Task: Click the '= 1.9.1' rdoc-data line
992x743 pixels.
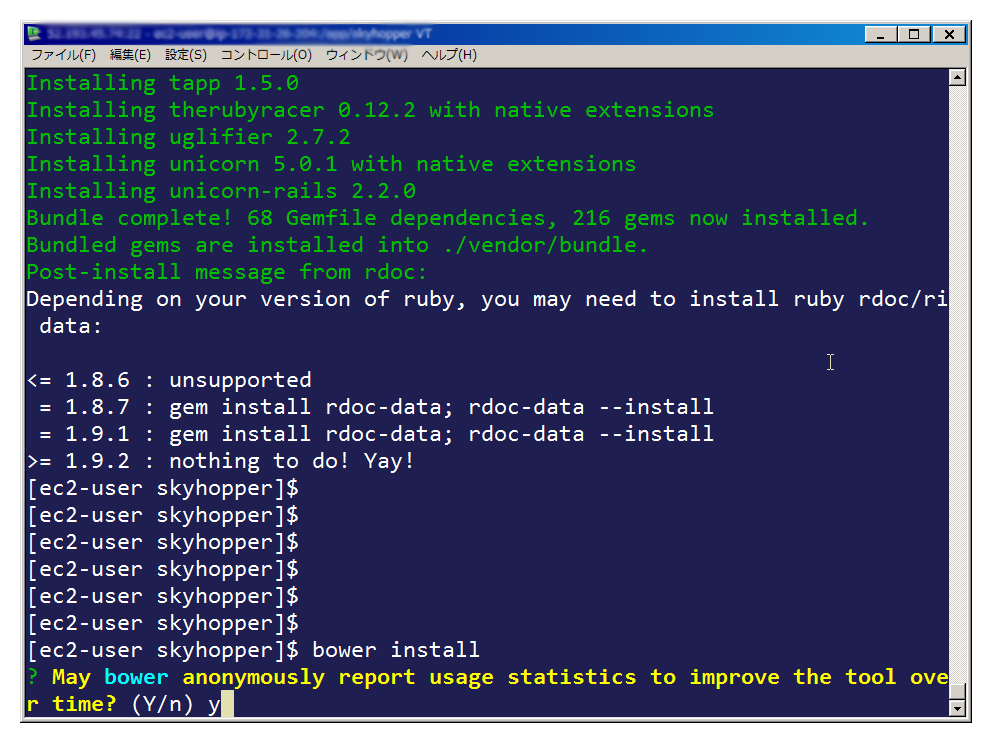Action: (376, 435)
